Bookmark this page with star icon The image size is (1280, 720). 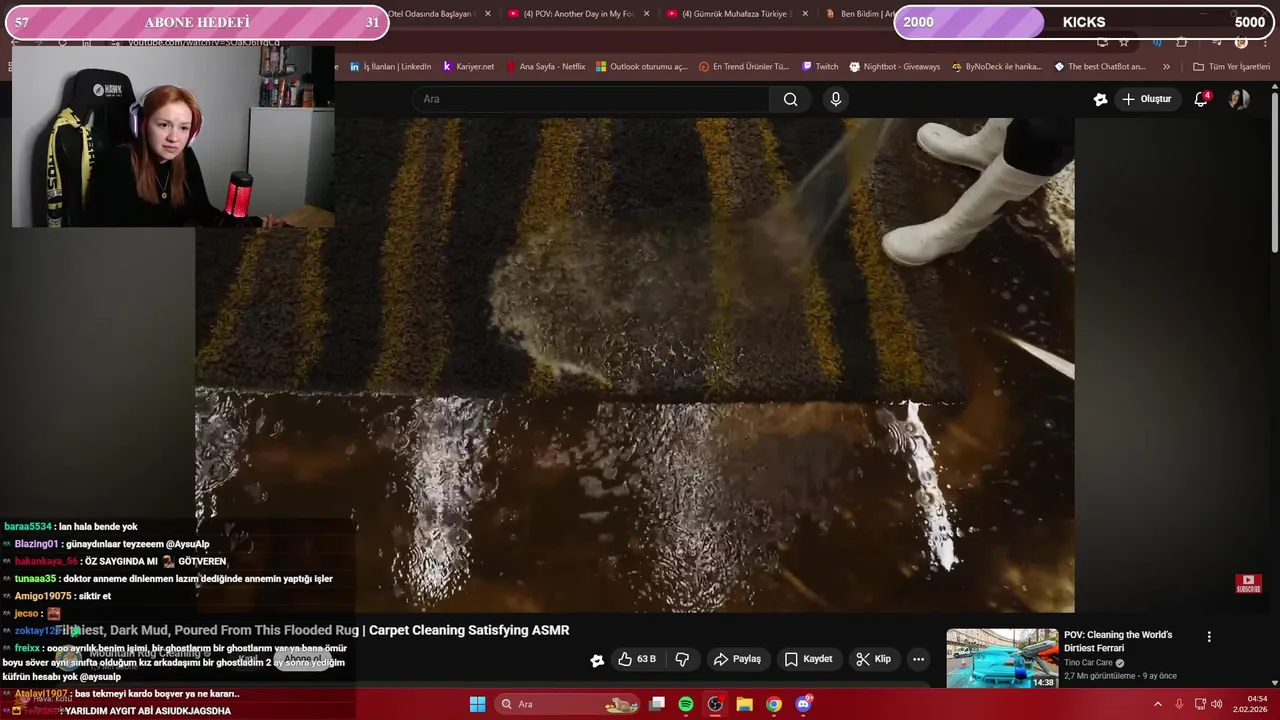pyautogui.click(x=1124, y=42)
